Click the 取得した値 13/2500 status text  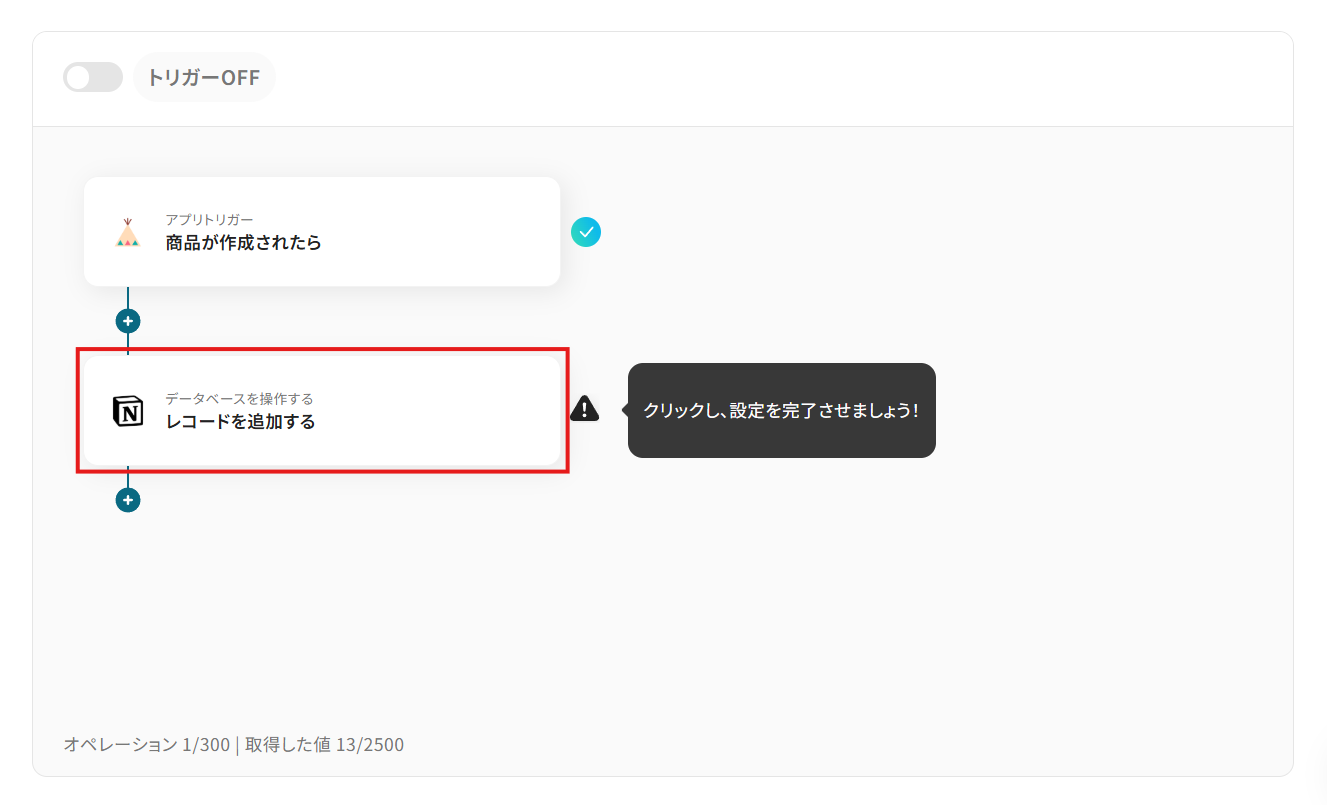[x=324, y=744]
